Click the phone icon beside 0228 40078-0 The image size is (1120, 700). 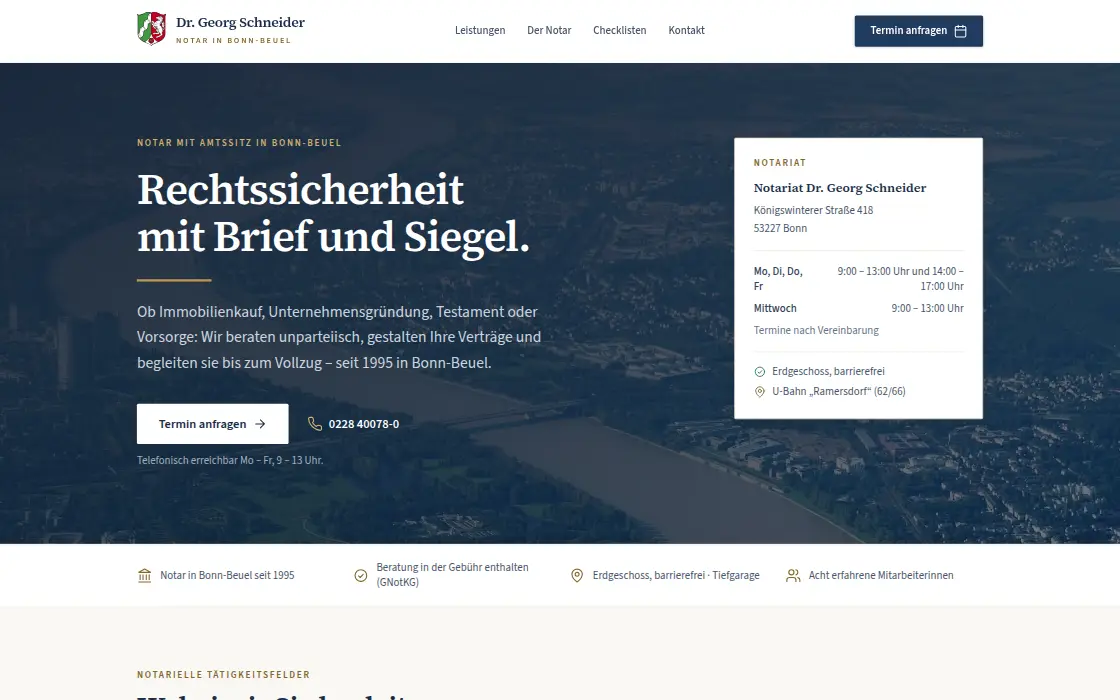click(x=314, y=424)
